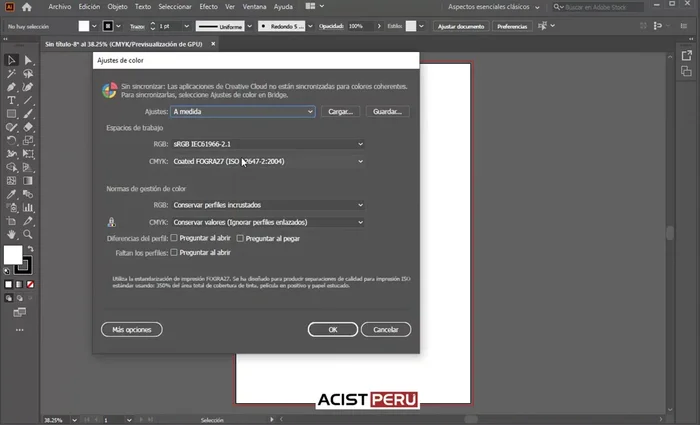The image size is (700, 425).
Task: Select the Column Graph tool
Action: pos(28,208)
